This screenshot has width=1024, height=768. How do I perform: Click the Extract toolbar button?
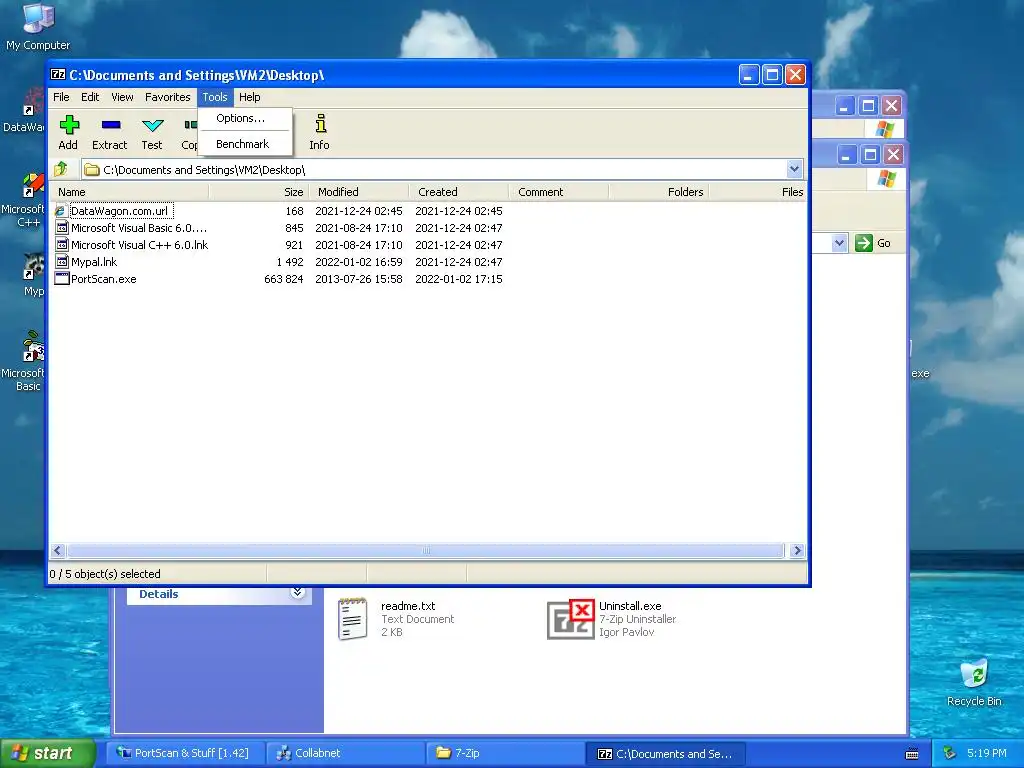(110, 133)
